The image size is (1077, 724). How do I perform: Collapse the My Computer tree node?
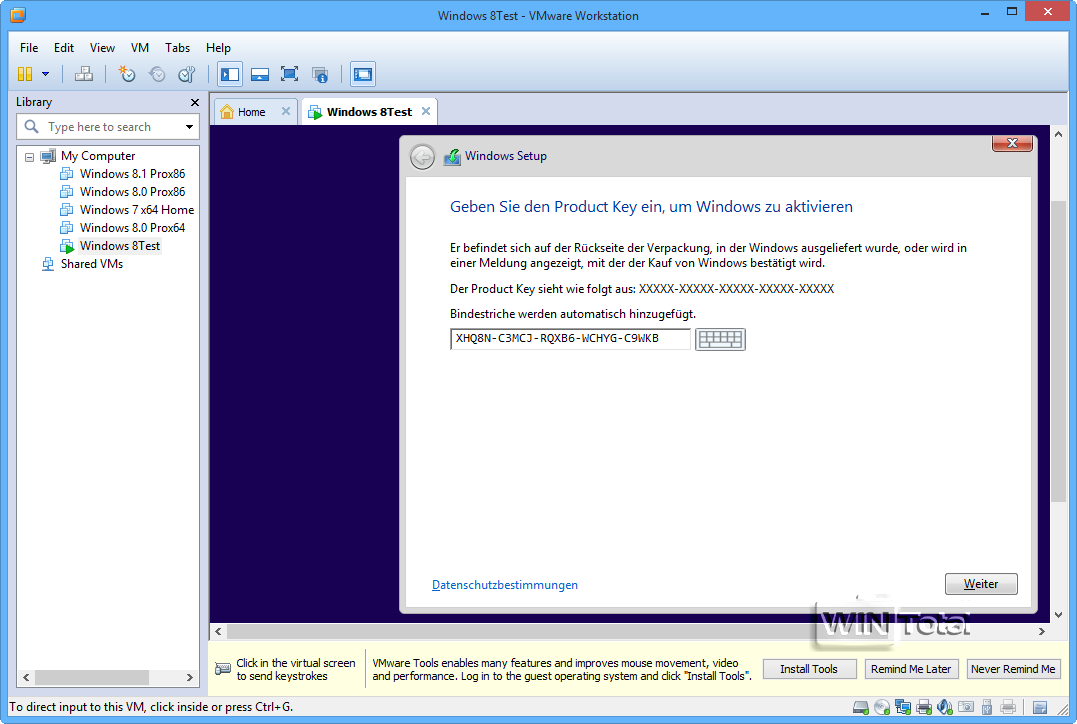tap(30, 157)
